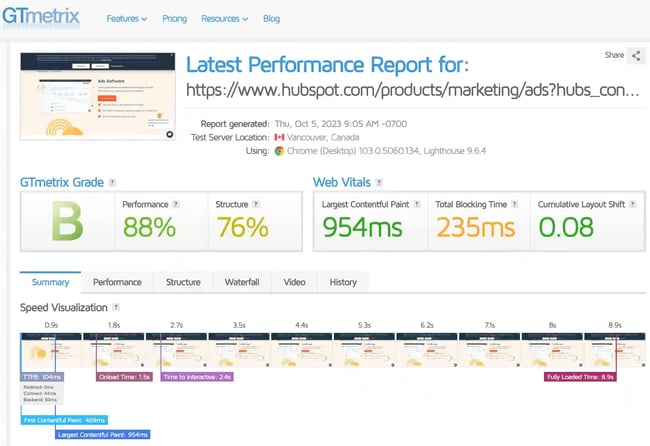The height and width of the screenshot is (446, 650).
Task: Open the Pricing page link
Action: tap(174, 18)
